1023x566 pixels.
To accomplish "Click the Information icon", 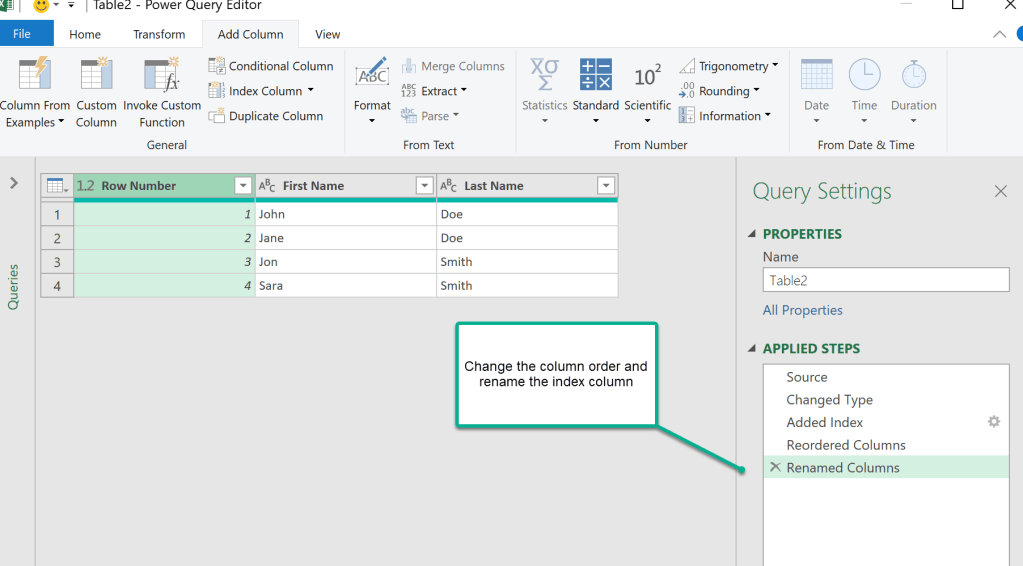I will 687,115.
